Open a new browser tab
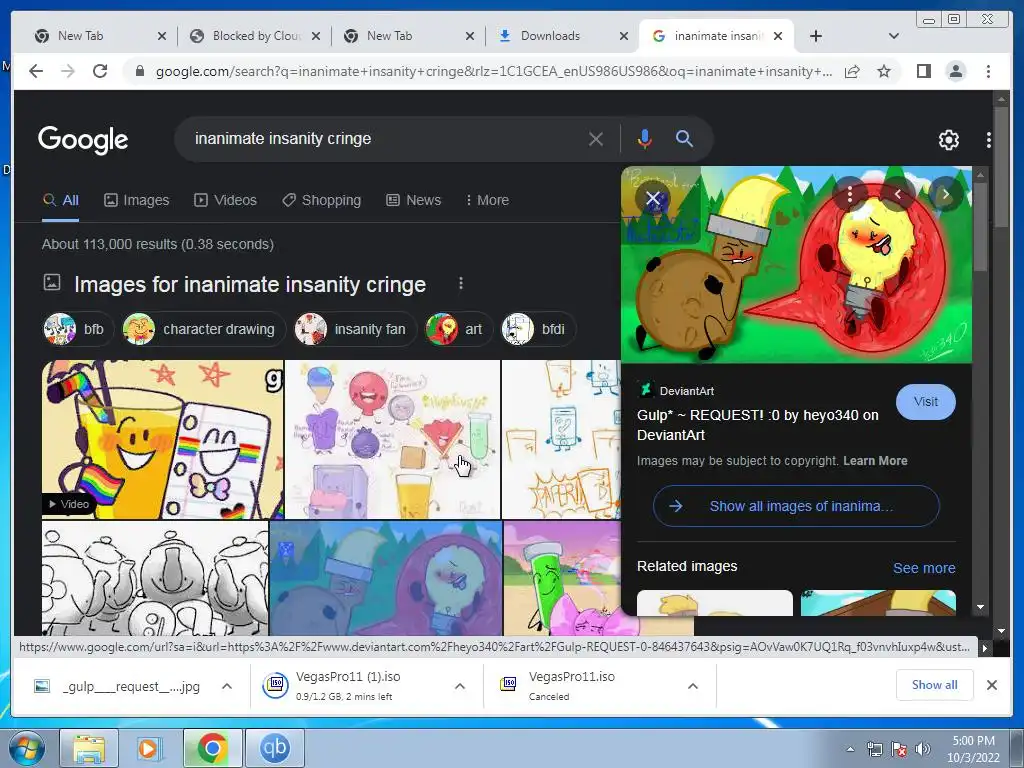This screenshot has height=768, width=1024. click(x=816, y=36)
